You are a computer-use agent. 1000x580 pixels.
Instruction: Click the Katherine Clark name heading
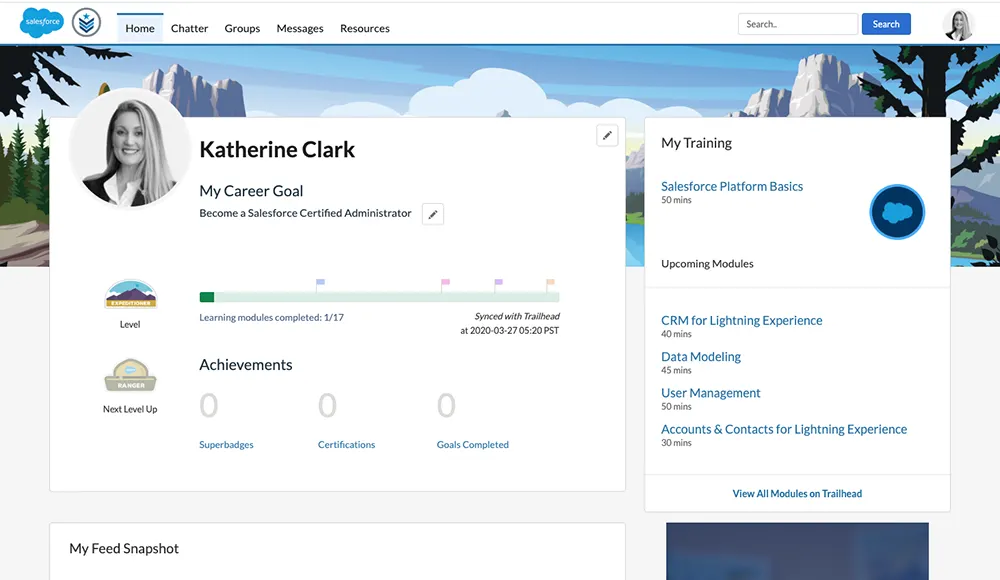pyautogui.click(x=277, y=149)
